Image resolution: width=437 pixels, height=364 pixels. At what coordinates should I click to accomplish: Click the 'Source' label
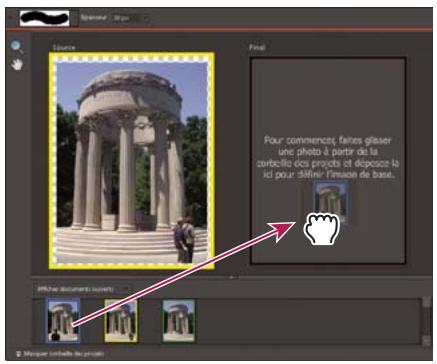click(64, 47)
